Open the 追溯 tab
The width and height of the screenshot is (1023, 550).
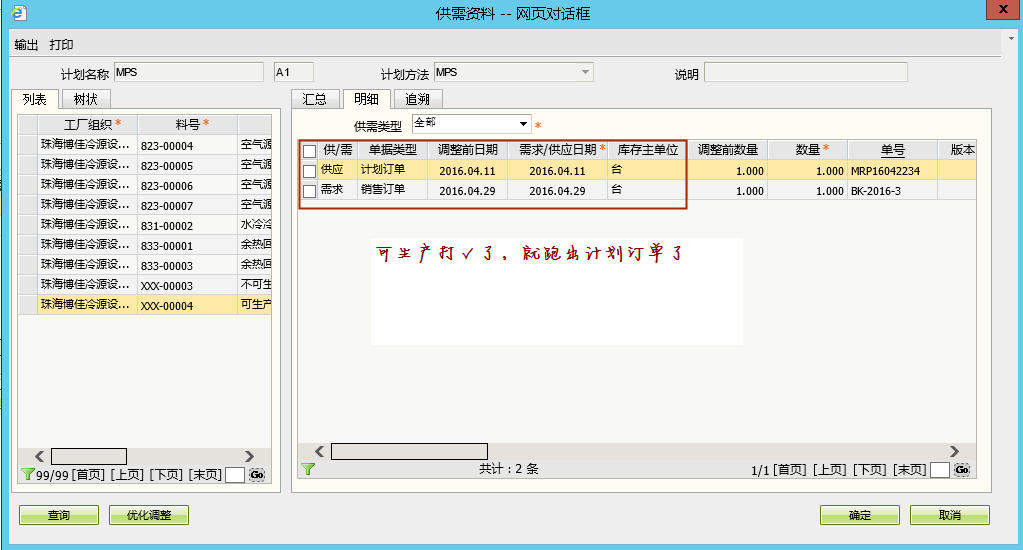417,99
